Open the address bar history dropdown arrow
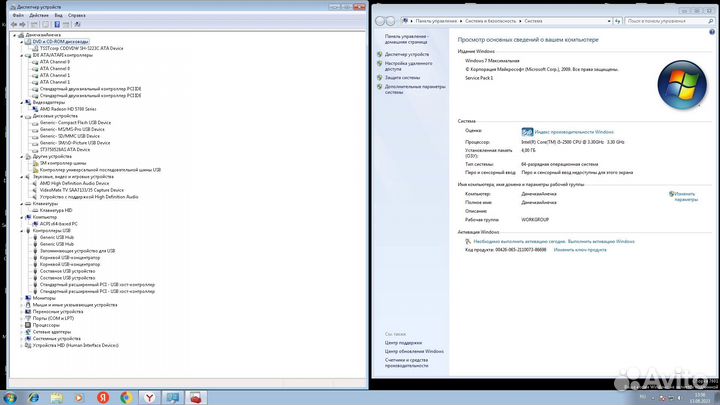Viewport: 720px width, 405px height. 609,21
